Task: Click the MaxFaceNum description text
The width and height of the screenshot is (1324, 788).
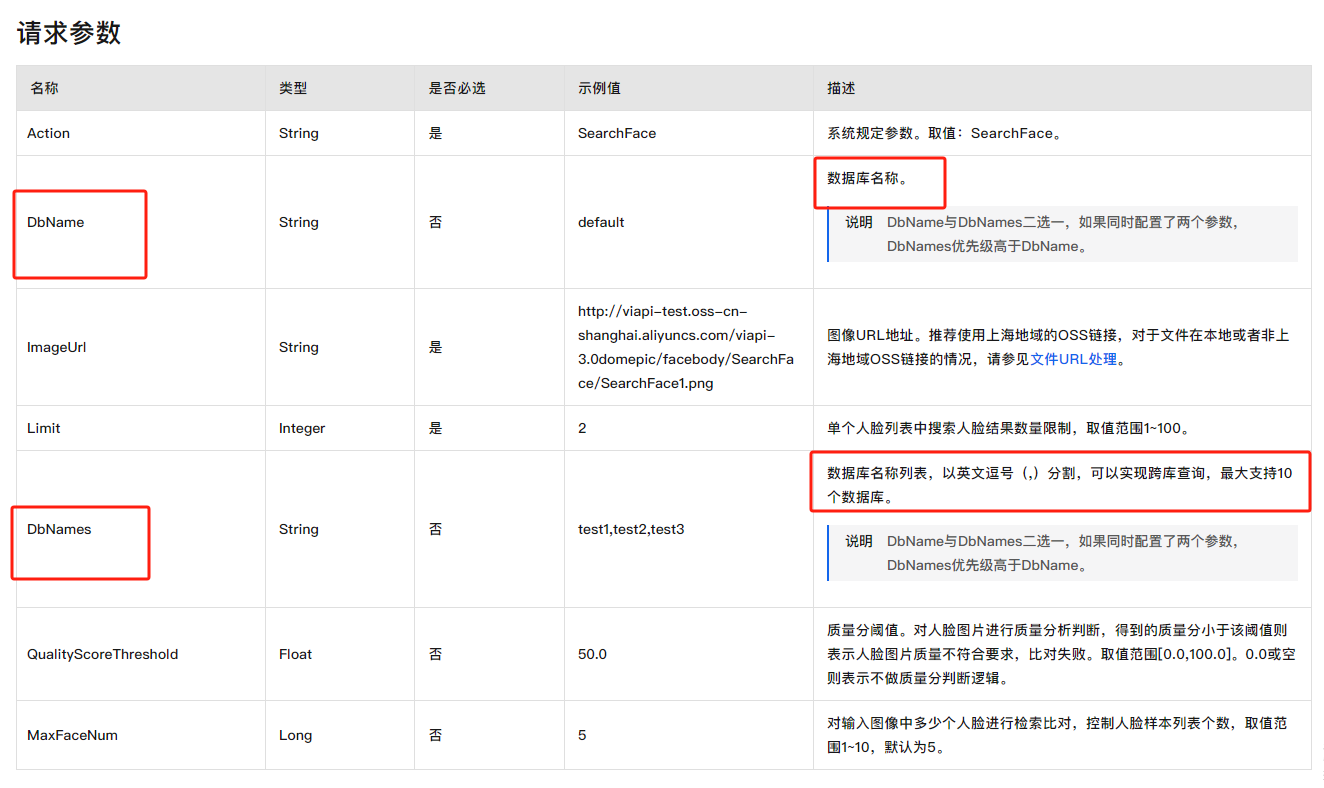Action: (1057, 735)
